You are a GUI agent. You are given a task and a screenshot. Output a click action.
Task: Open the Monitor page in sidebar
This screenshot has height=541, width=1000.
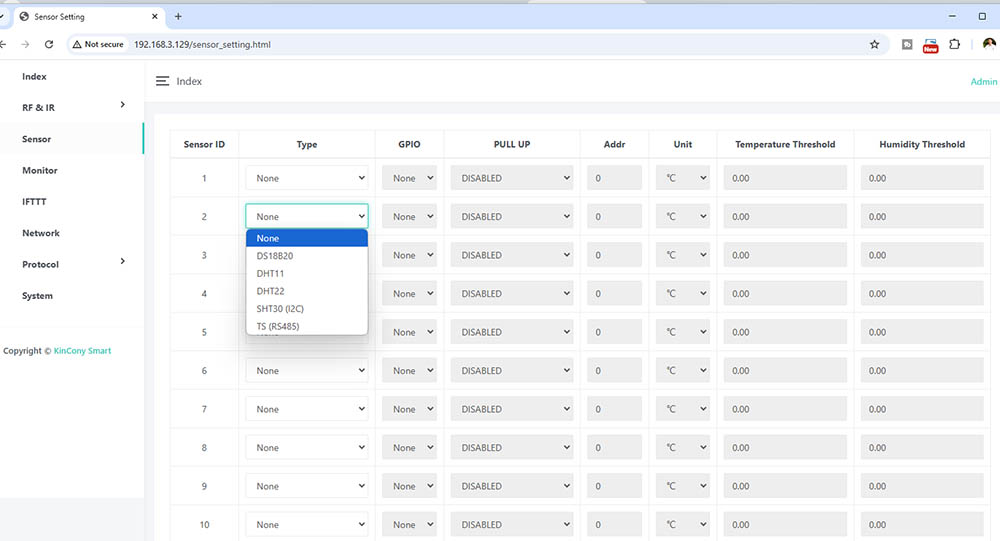click(40, 171)
